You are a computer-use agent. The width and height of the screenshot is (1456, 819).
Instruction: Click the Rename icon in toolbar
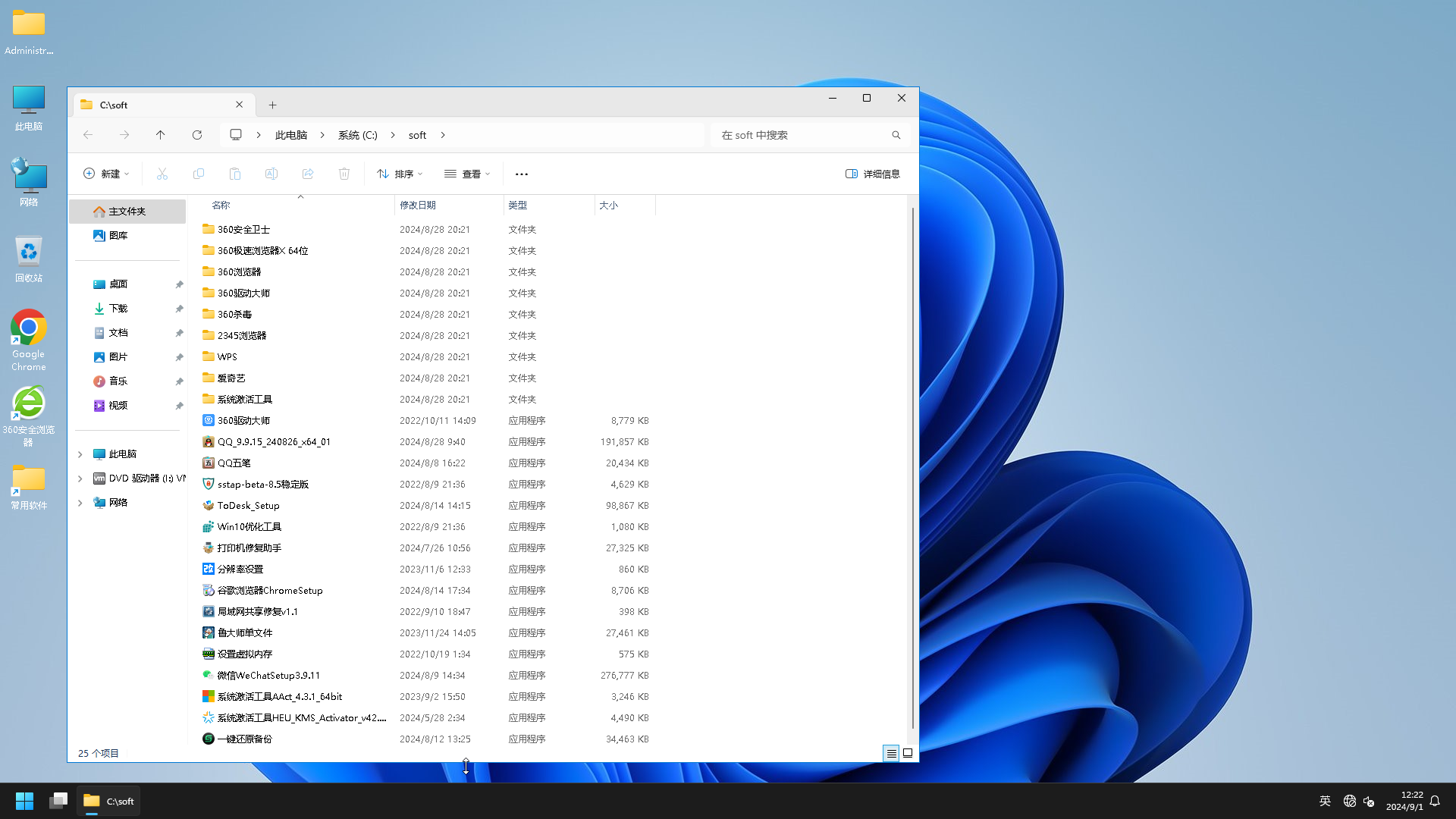271,174
